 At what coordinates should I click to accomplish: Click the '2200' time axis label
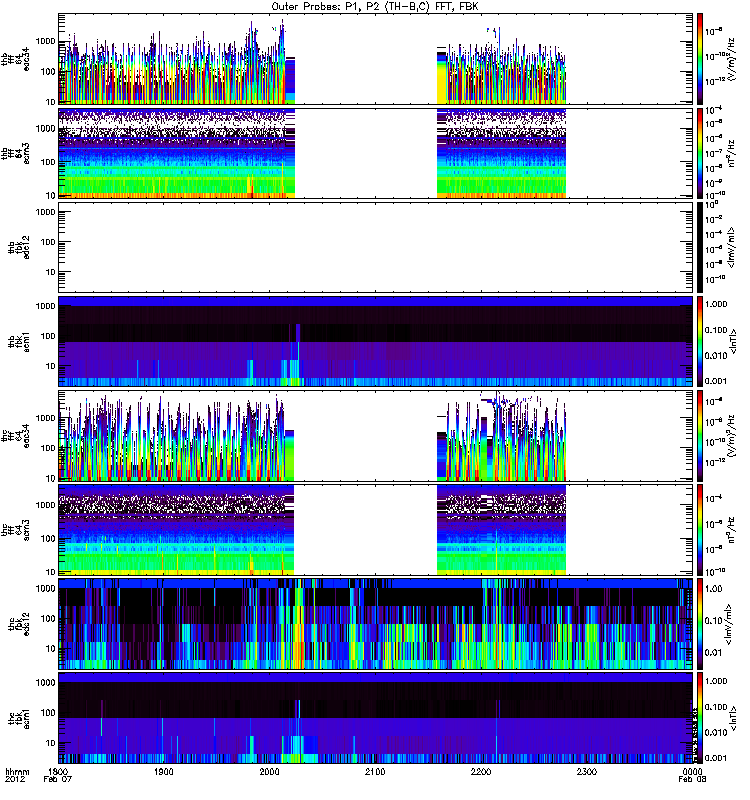pyautogui.click(x=481, y=772)
